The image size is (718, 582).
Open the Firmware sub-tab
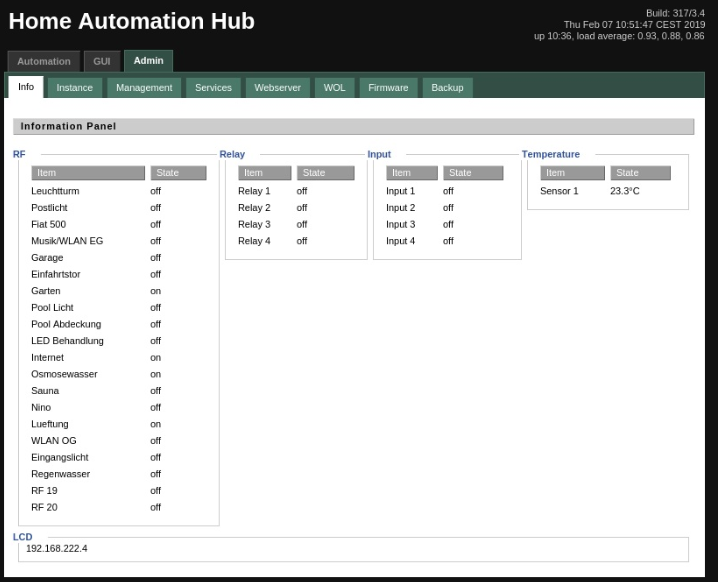tap(388, 87)
